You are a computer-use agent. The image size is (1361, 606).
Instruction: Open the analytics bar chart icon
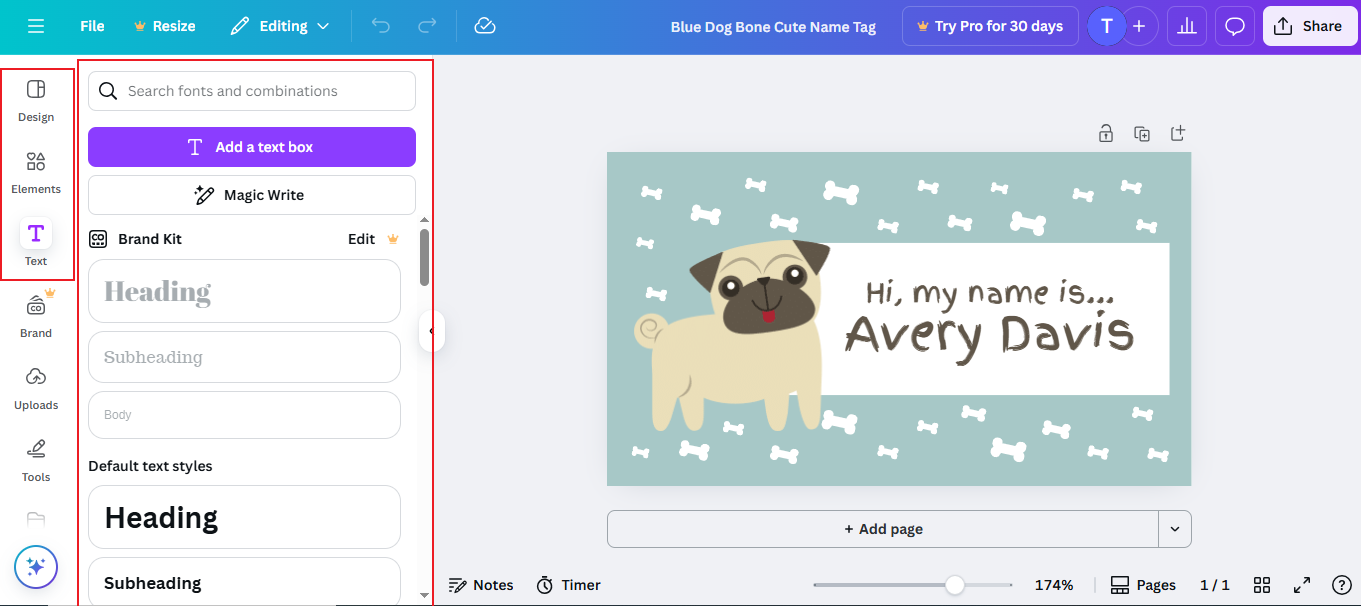(1187, 26)
